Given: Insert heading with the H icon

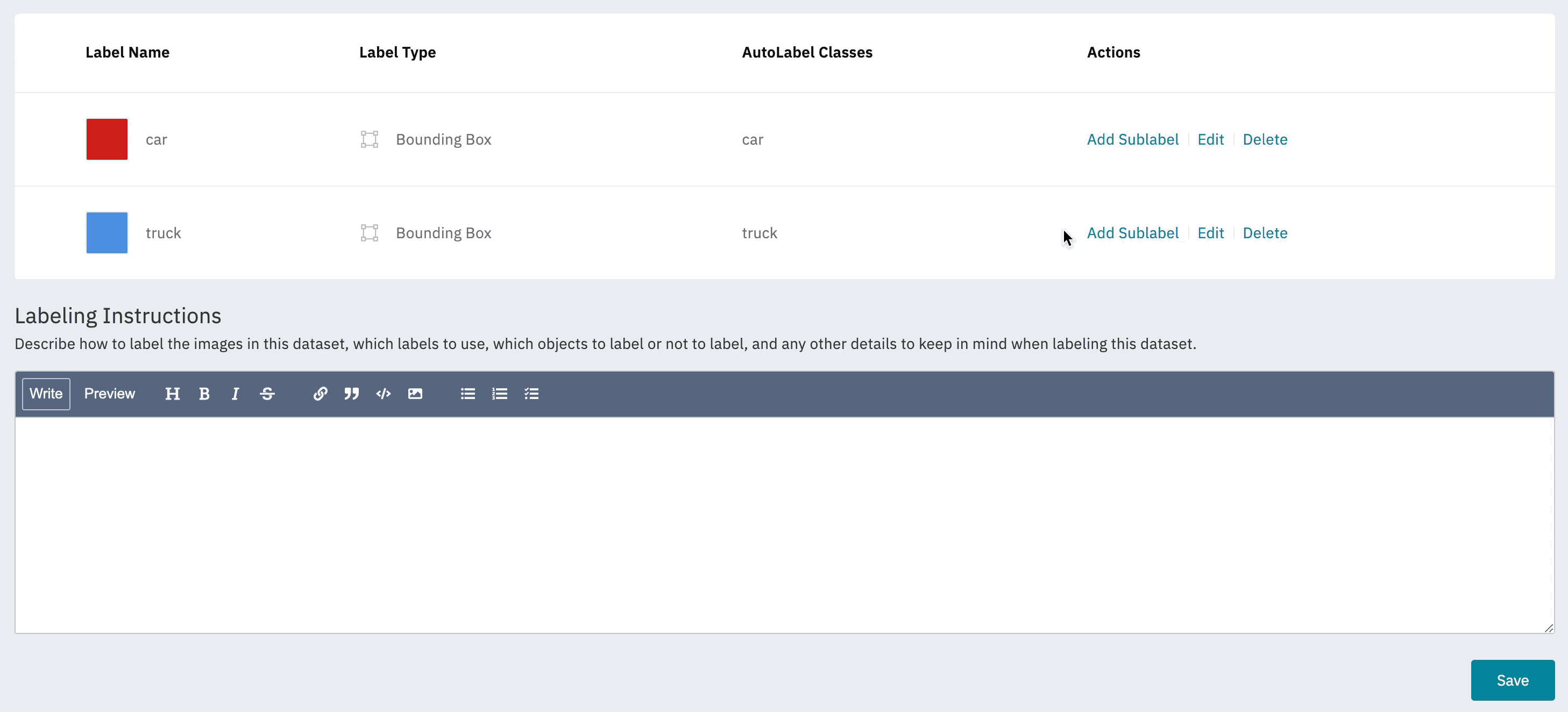Looking at the screenshot, I should [x=172, y=394].
